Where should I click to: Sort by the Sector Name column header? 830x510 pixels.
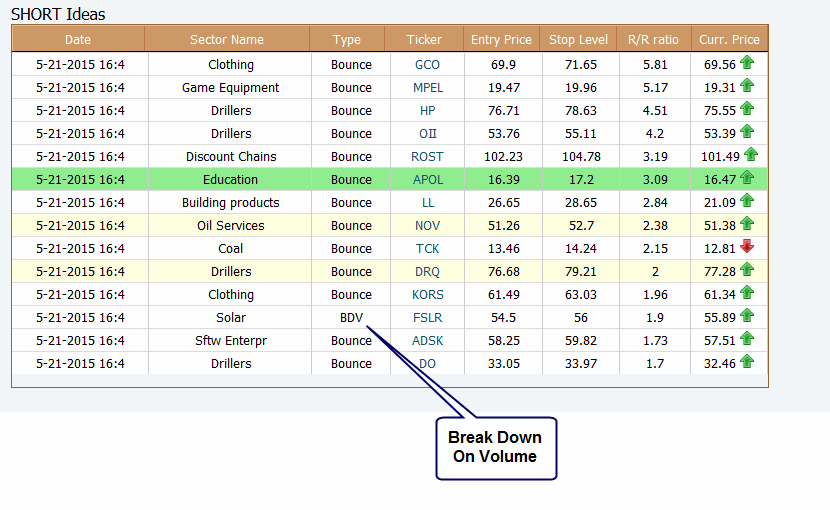coord(227,39)
